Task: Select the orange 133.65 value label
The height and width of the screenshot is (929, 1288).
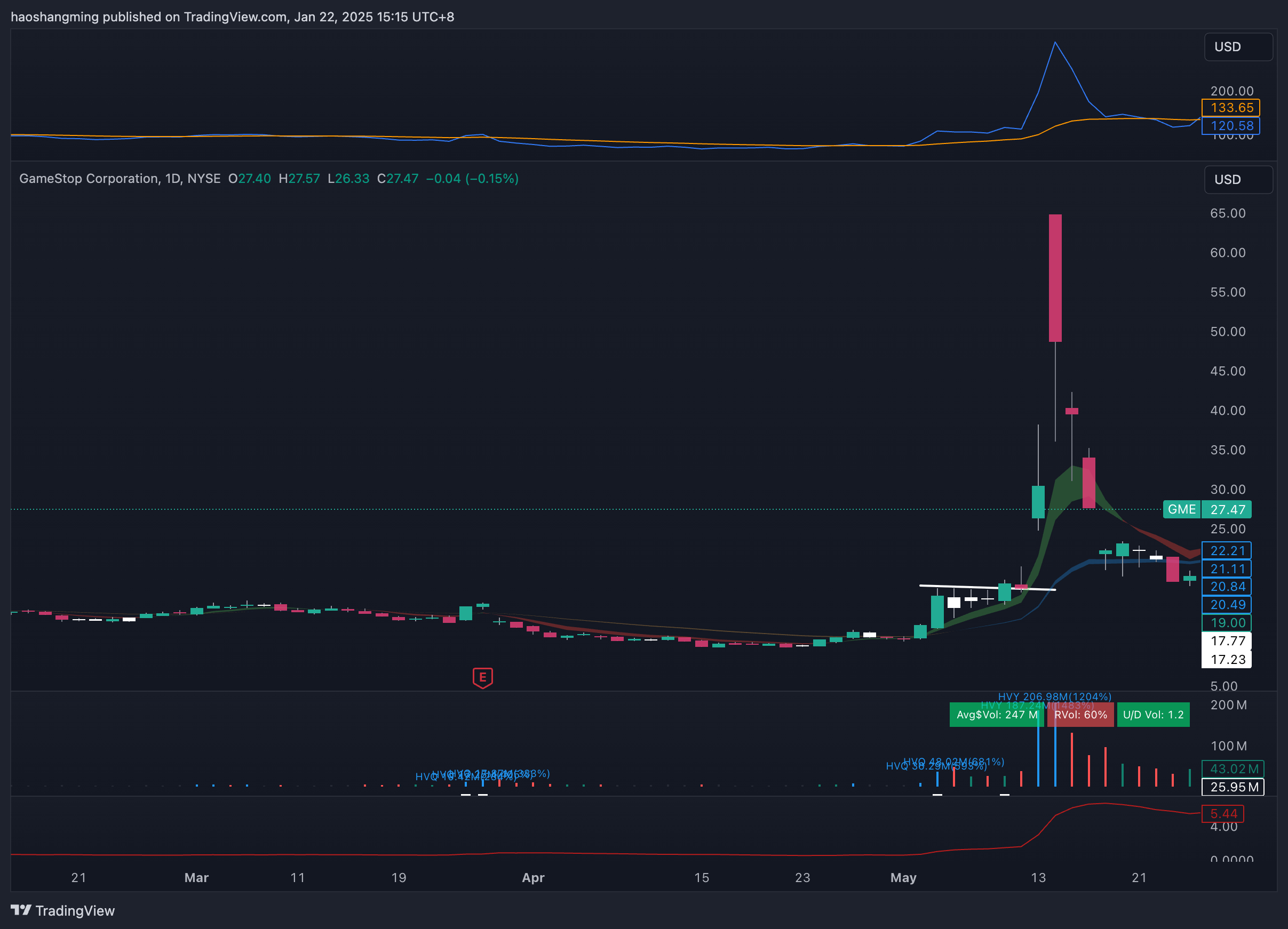Action: [1230, 107]
